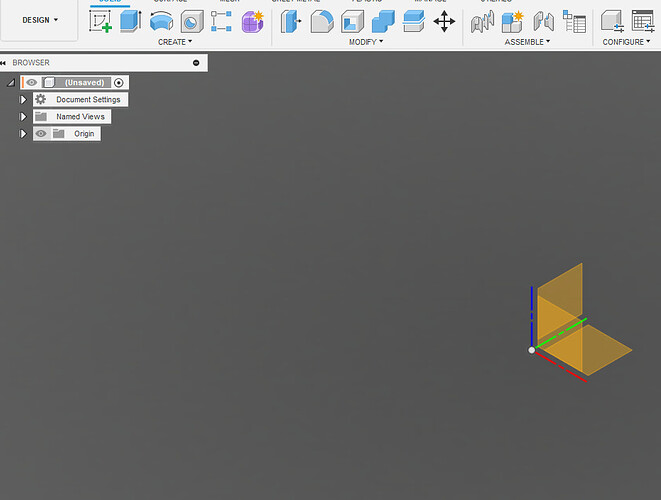
Task: Activate the Unsaved component radio button
Action: (x=119, y=83)
